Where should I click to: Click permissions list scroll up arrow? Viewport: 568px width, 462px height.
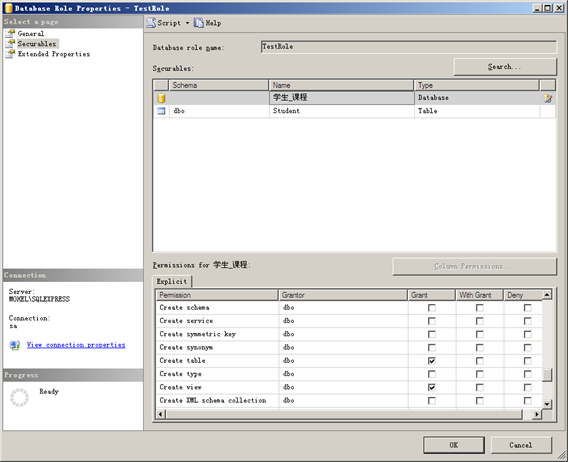click(x=547, y=295)
